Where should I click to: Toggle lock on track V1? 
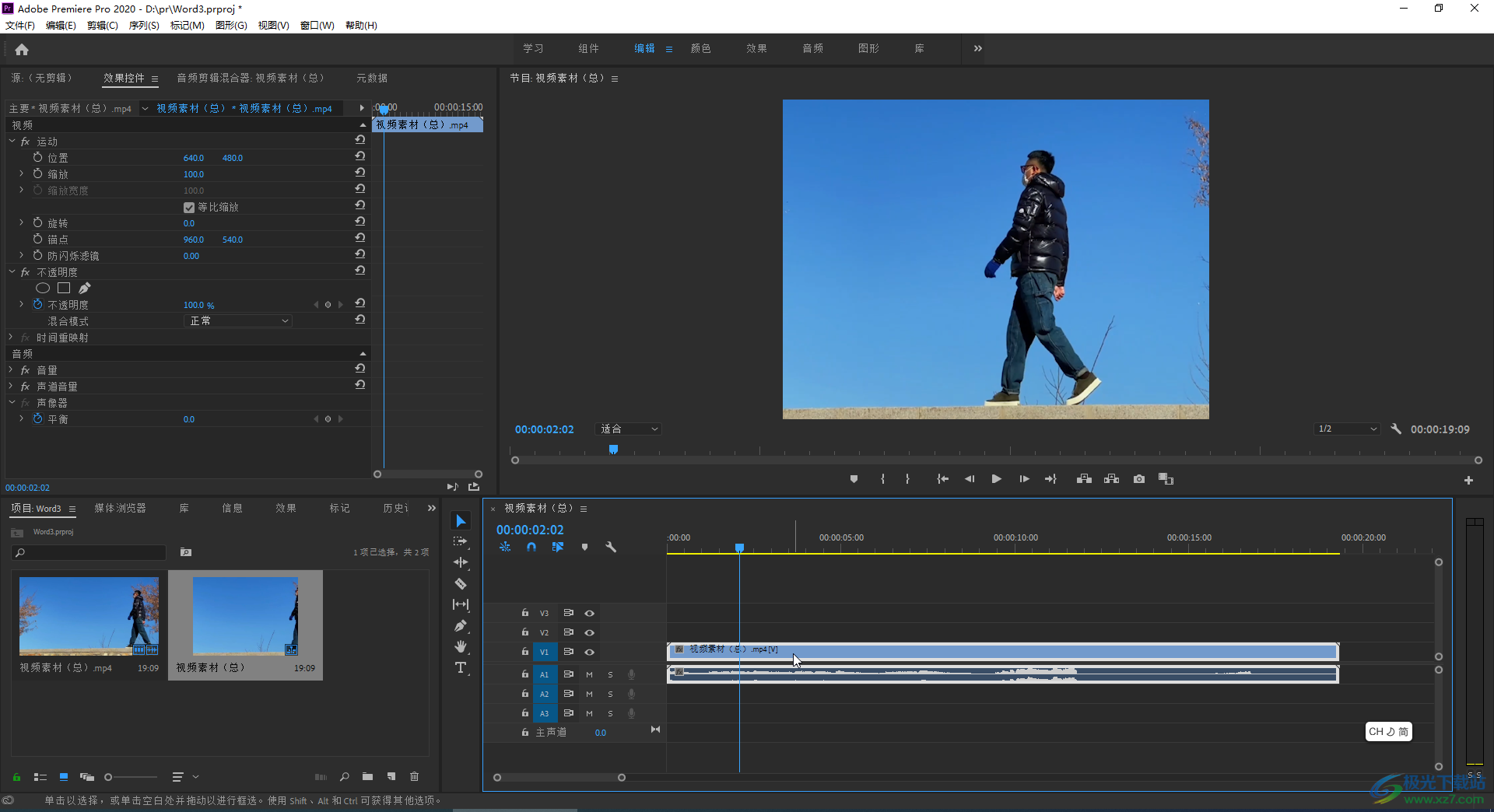[524, 652]
